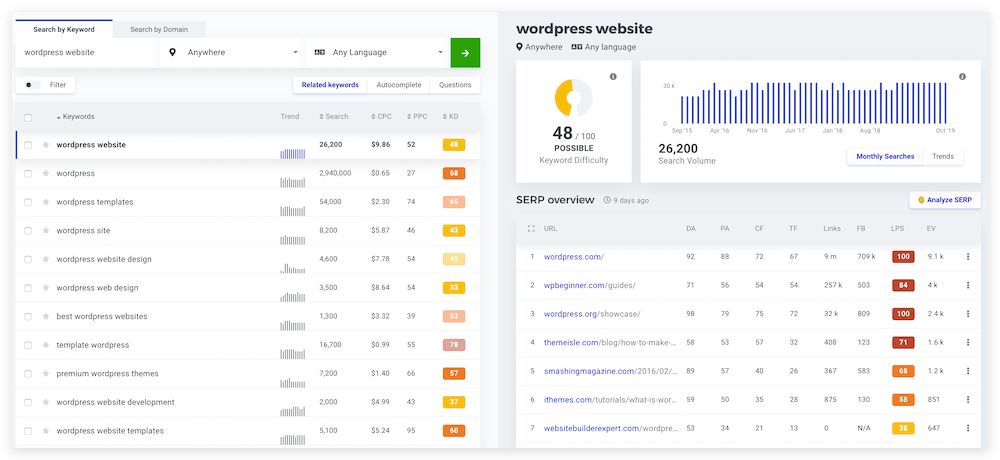Click the green search arrow button

click(465, 53)
